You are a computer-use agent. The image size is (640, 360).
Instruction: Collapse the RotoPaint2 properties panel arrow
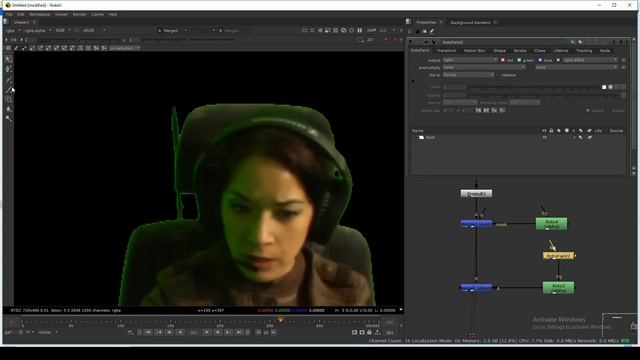point(411,42)
